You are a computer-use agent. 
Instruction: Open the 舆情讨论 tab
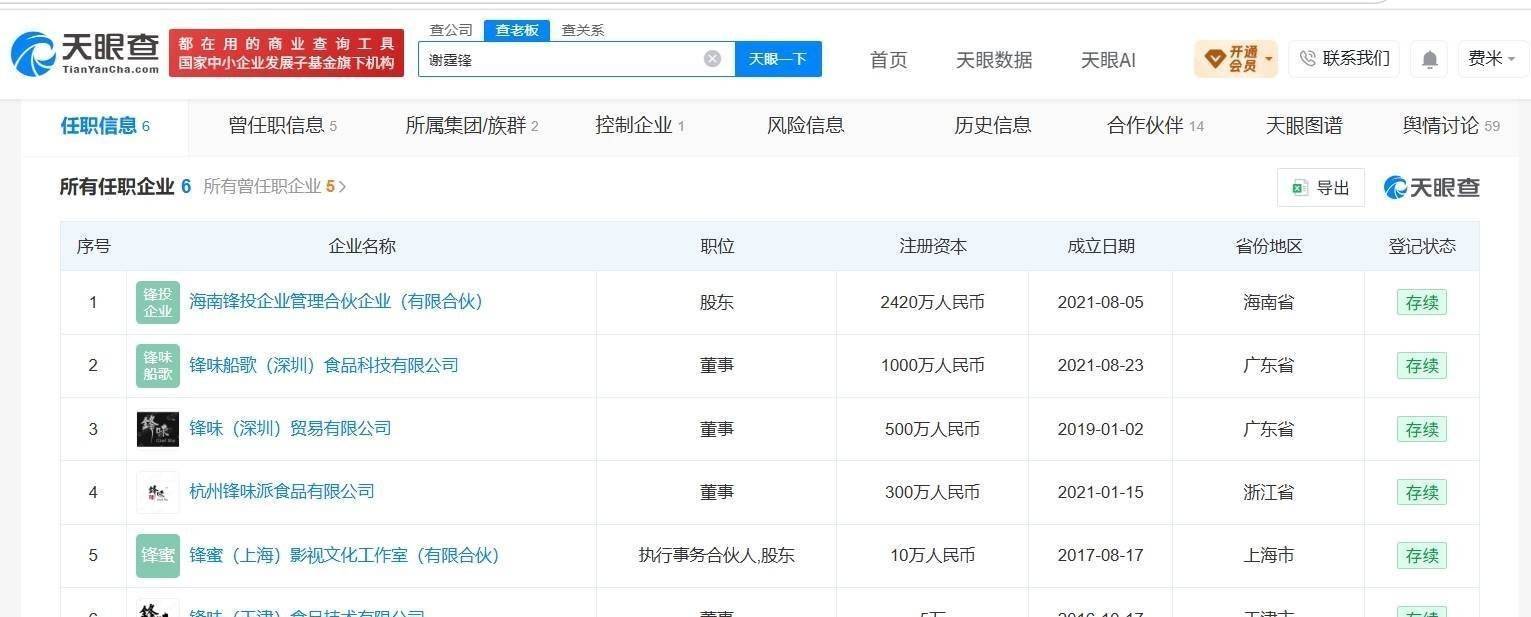click(1451, 126)
